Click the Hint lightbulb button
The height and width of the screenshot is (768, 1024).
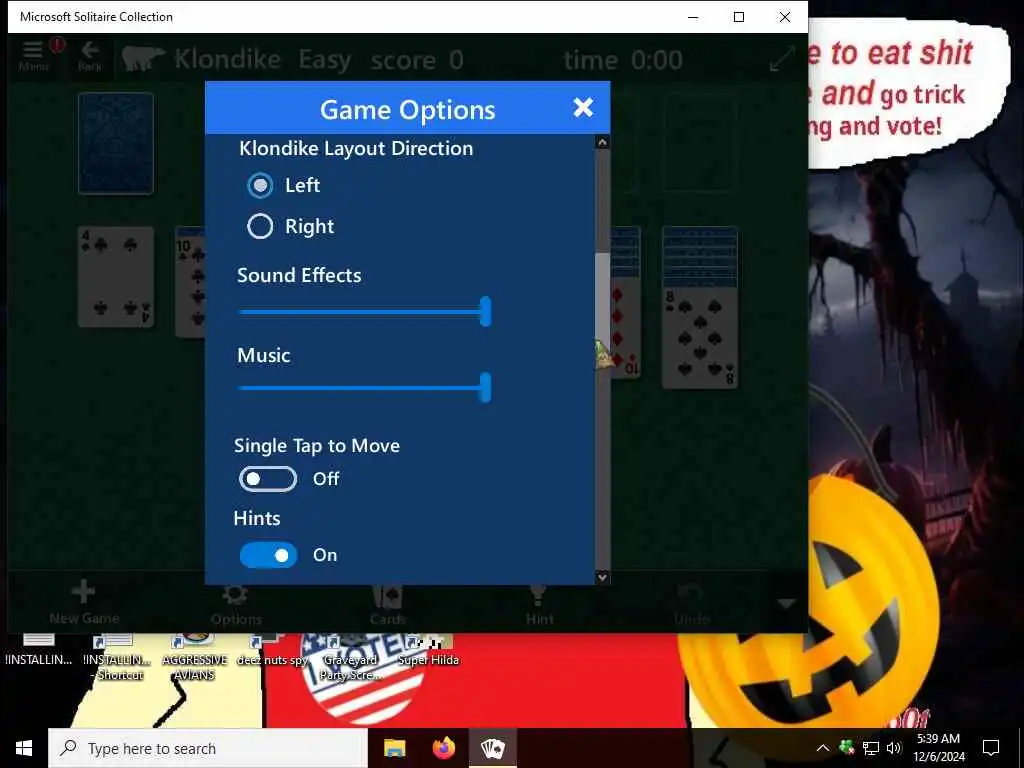[x=539, y=603]
